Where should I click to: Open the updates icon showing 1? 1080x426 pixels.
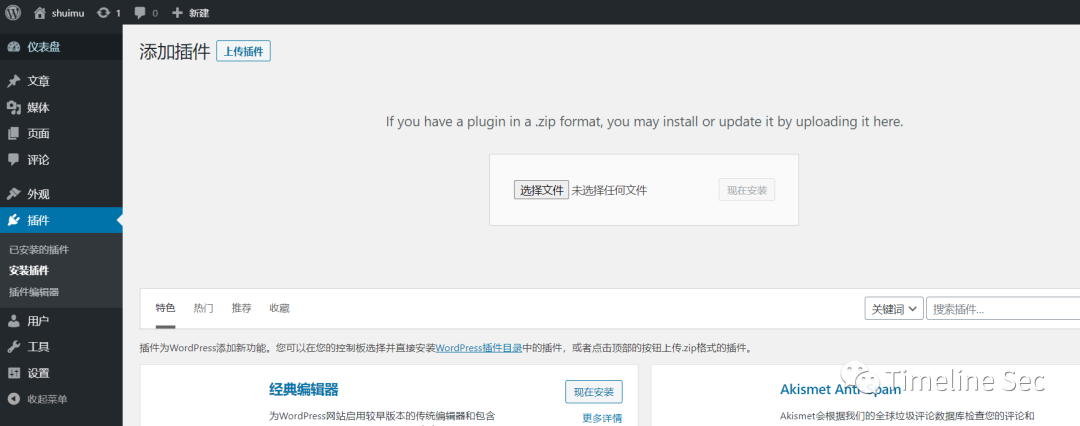click(x=104, y=12)
